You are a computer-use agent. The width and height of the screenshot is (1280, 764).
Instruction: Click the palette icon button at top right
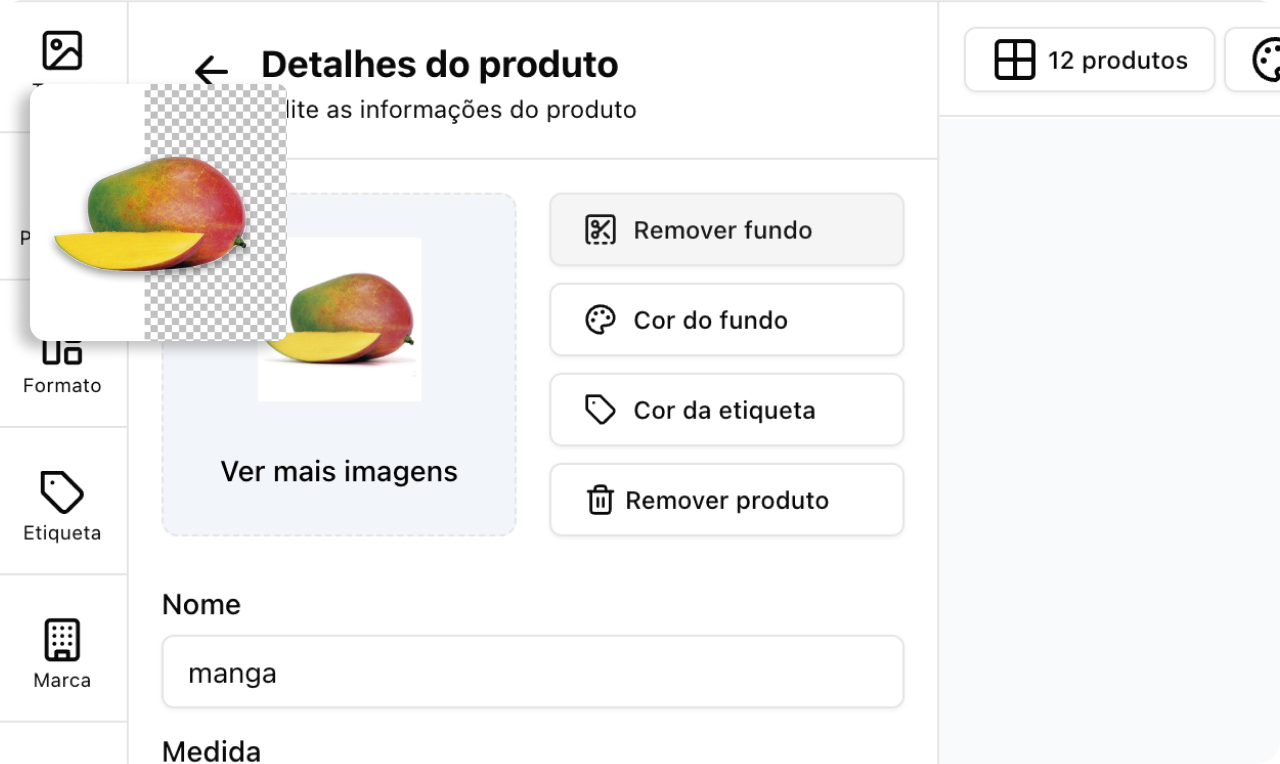pyautogui.click(x=1264, y=60)
